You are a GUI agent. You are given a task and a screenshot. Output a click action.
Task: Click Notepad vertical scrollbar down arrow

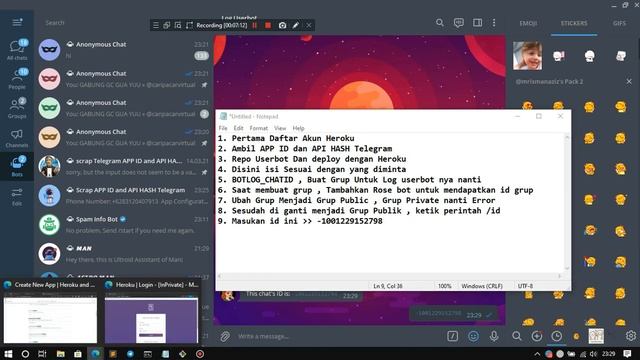[x=567, y=268]
